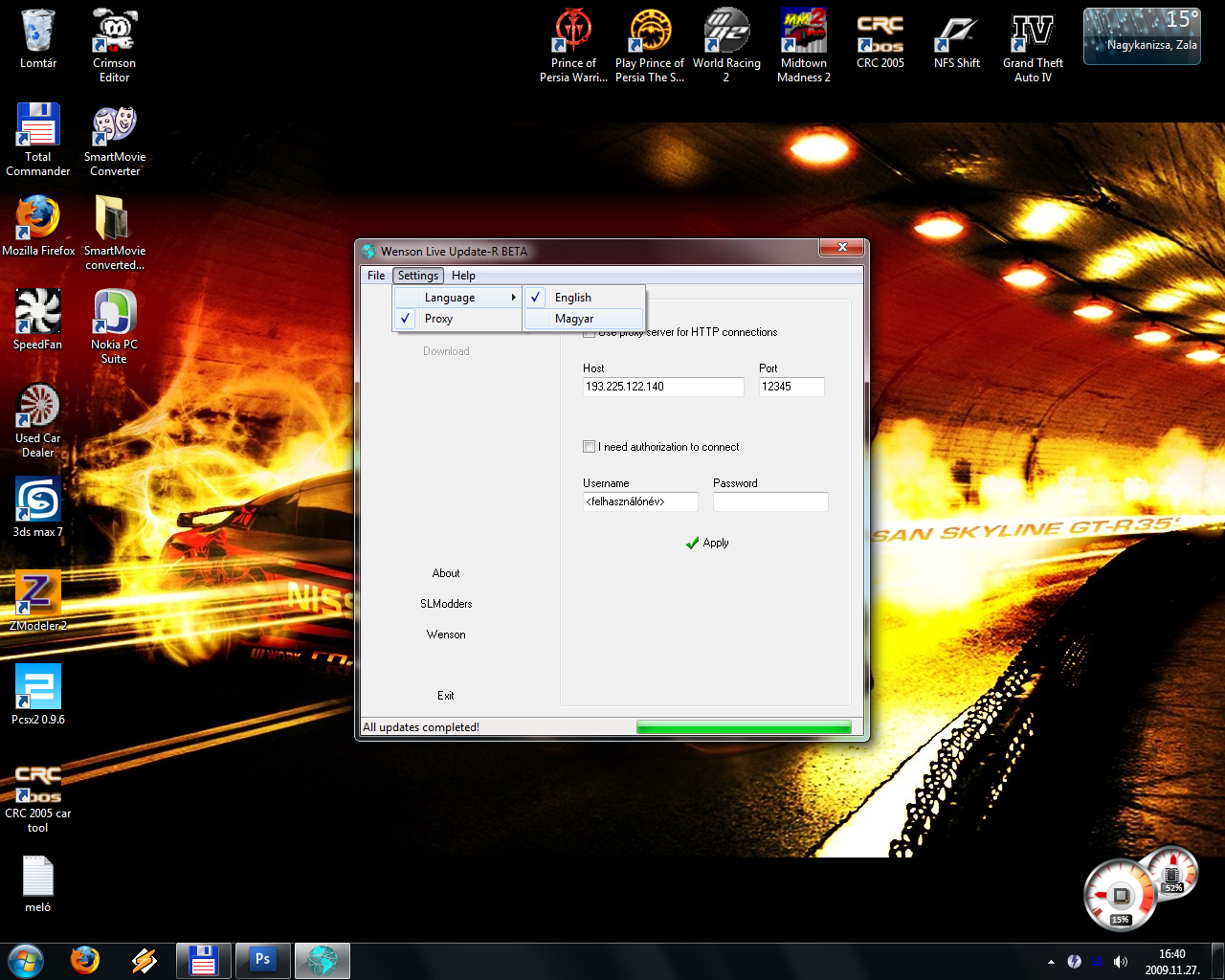
Task: Click the CPU meter gadget dial
Action: (1119, 895)
